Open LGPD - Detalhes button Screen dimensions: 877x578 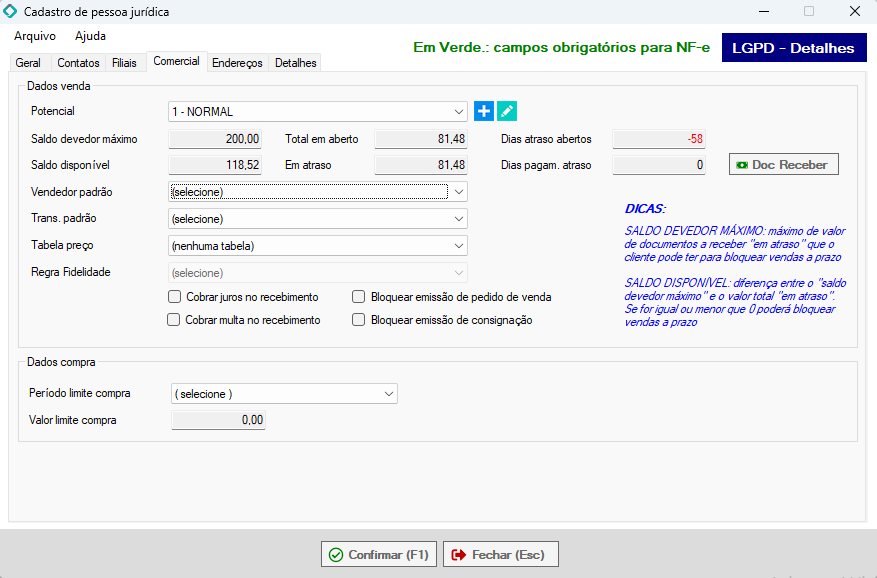793,48
